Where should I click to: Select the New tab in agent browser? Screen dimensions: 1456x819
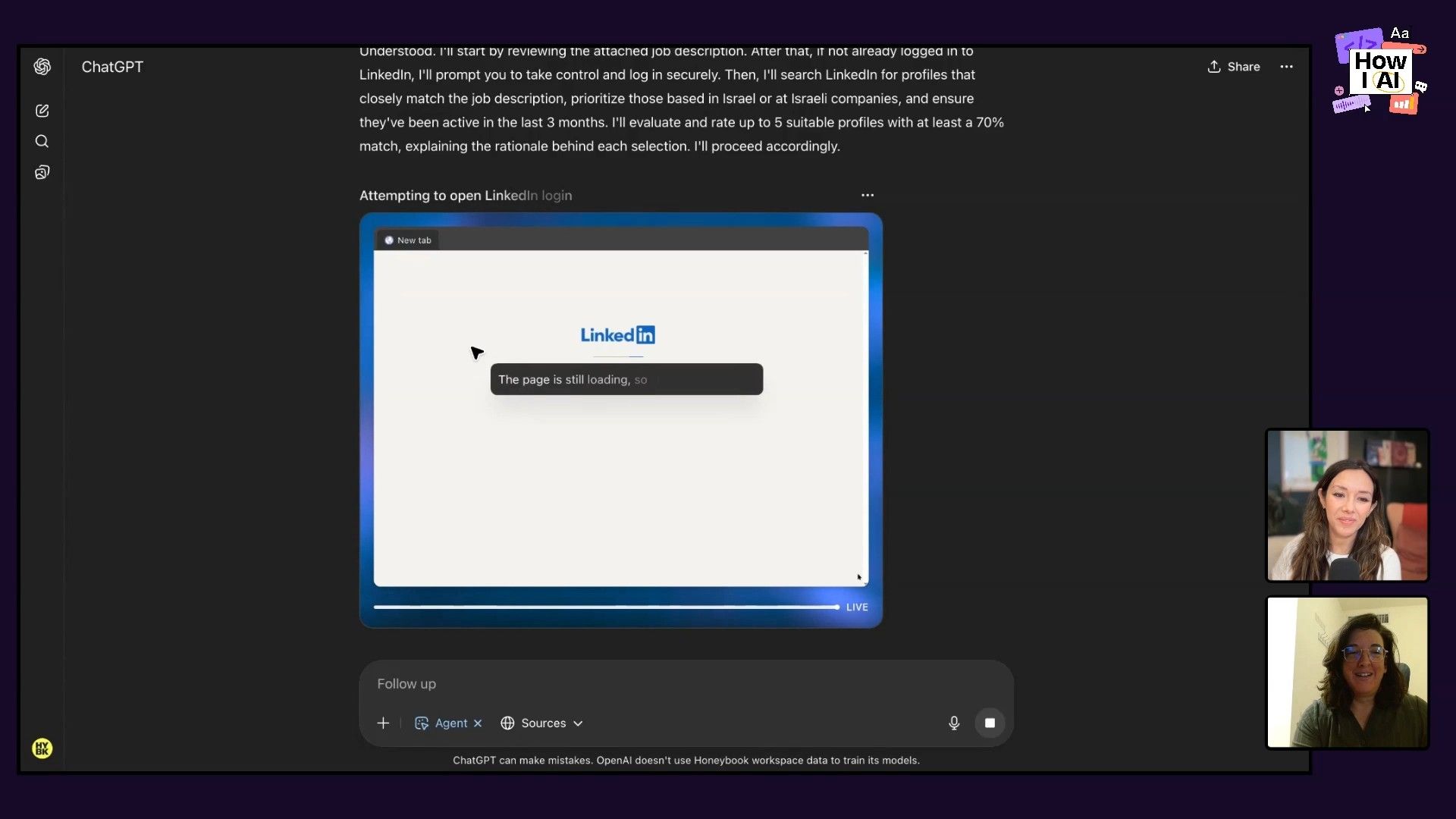(407, 240)
